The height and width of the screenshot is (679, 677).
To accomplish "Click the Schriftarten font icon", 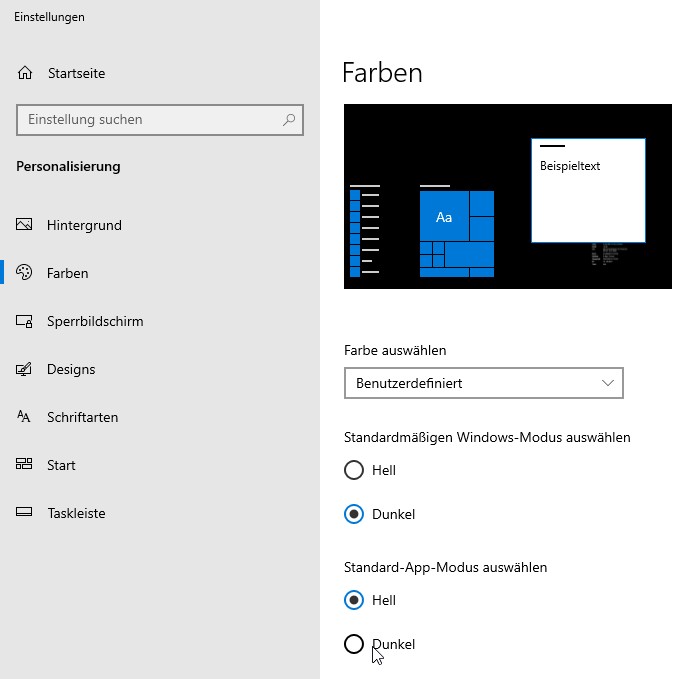I will 25,417.
